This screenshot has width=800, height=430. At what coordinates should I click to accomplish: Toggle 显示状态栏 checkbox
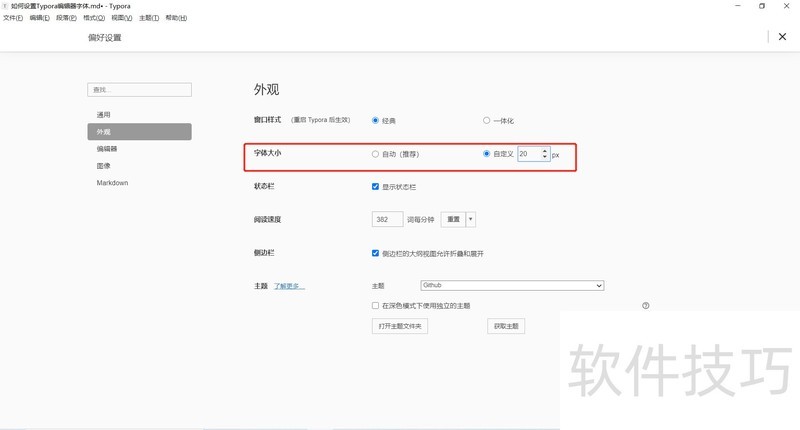pos(375,187)
